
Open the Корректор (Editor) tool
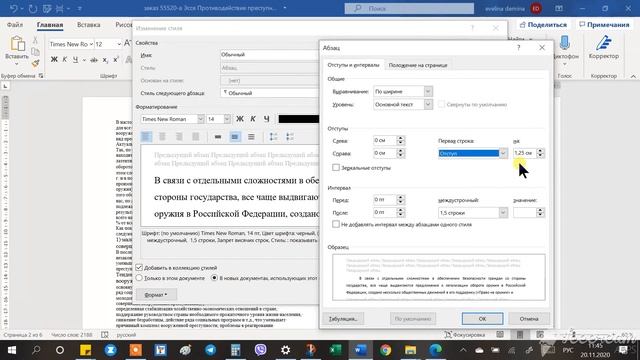coord(604,48)
